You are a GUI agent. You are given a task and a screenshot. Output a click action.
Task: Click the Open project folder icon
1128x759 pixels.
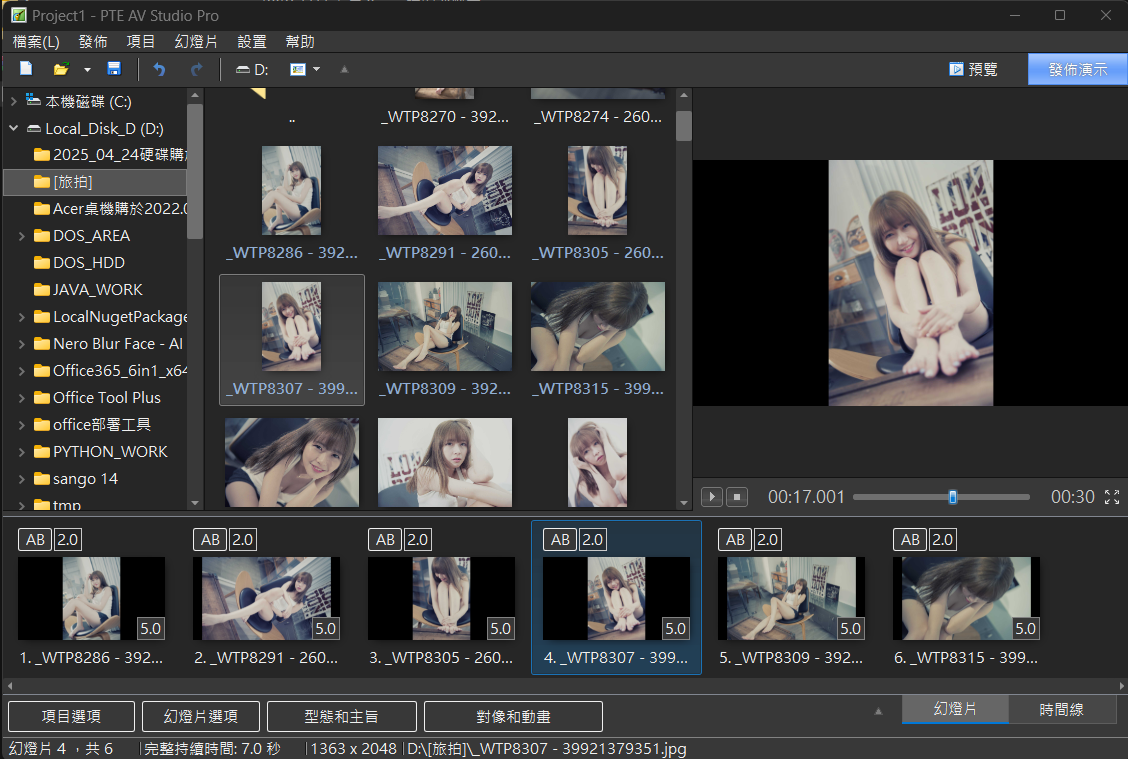(61, 69)
